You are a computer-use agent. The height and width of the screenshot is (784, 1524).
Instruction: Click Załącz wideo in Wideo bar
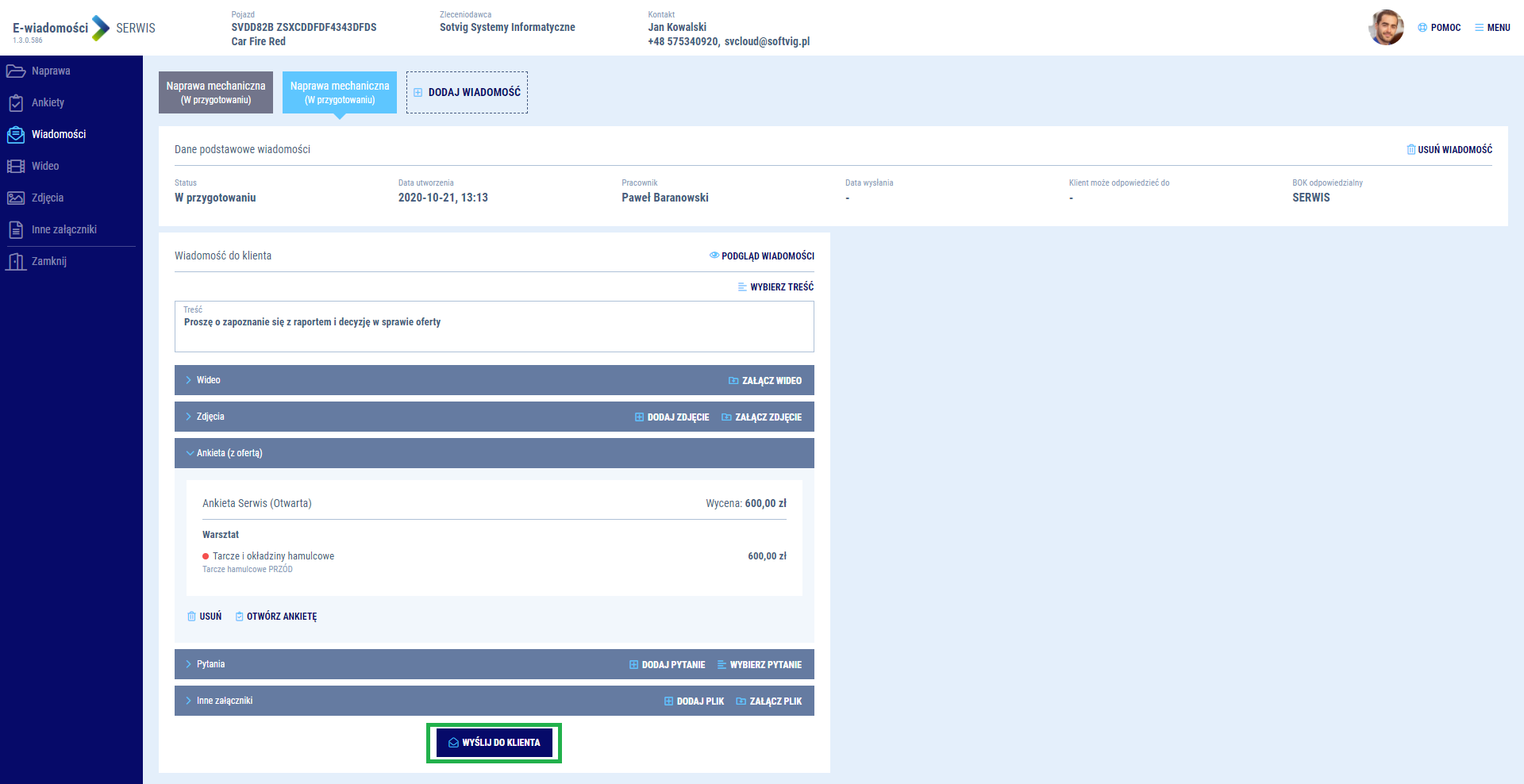point(765,381)
